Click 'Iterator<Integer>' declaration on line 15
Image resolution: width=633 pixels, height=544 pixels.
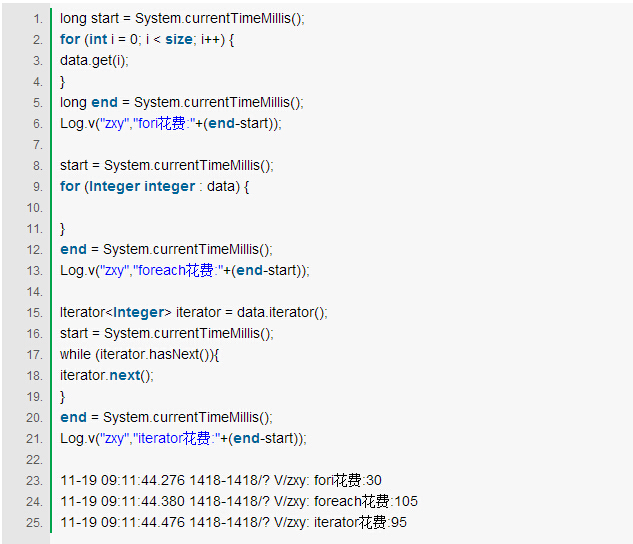pos(115,313)
